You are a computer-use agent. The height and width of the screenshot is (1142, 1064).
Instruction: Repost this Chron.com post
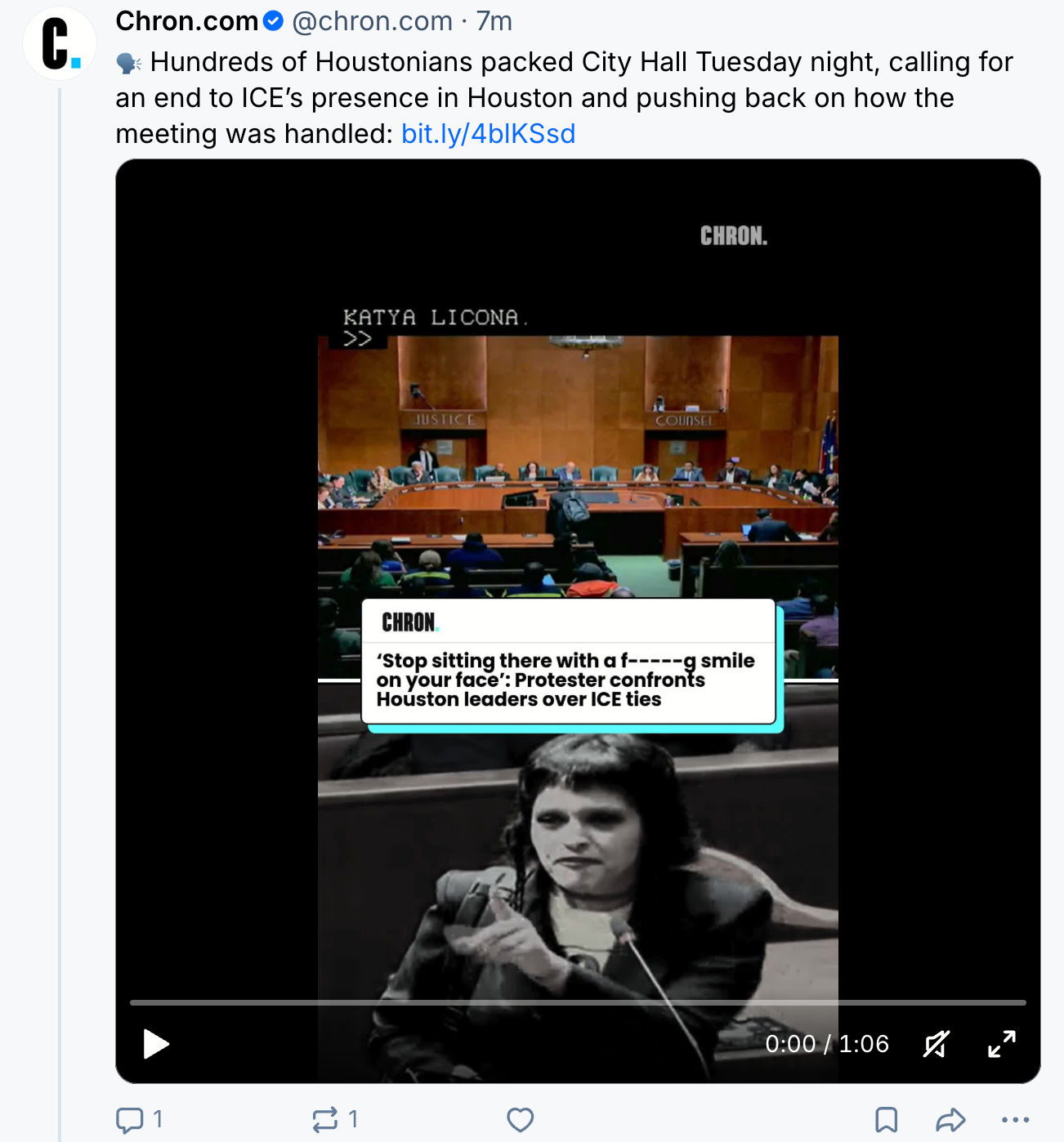click(324, 1119)
